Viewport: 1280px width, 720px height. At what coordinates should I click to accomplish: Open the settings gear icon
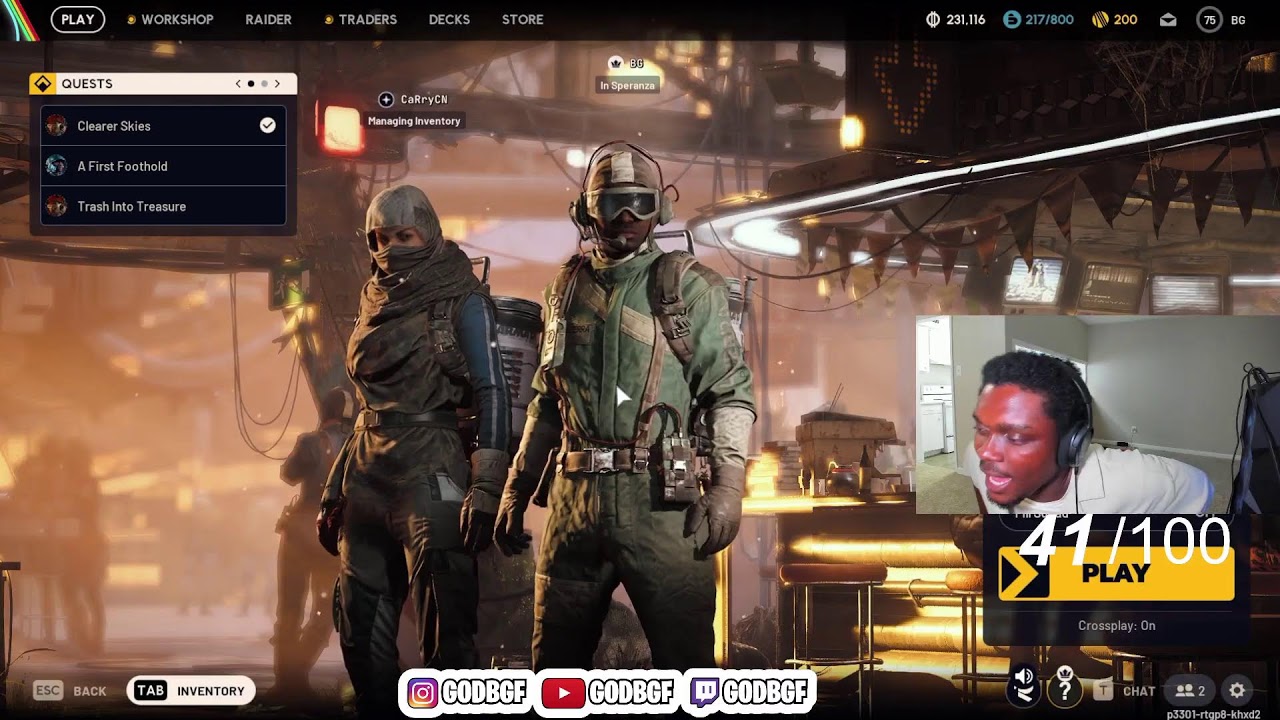click(1237, 690)
